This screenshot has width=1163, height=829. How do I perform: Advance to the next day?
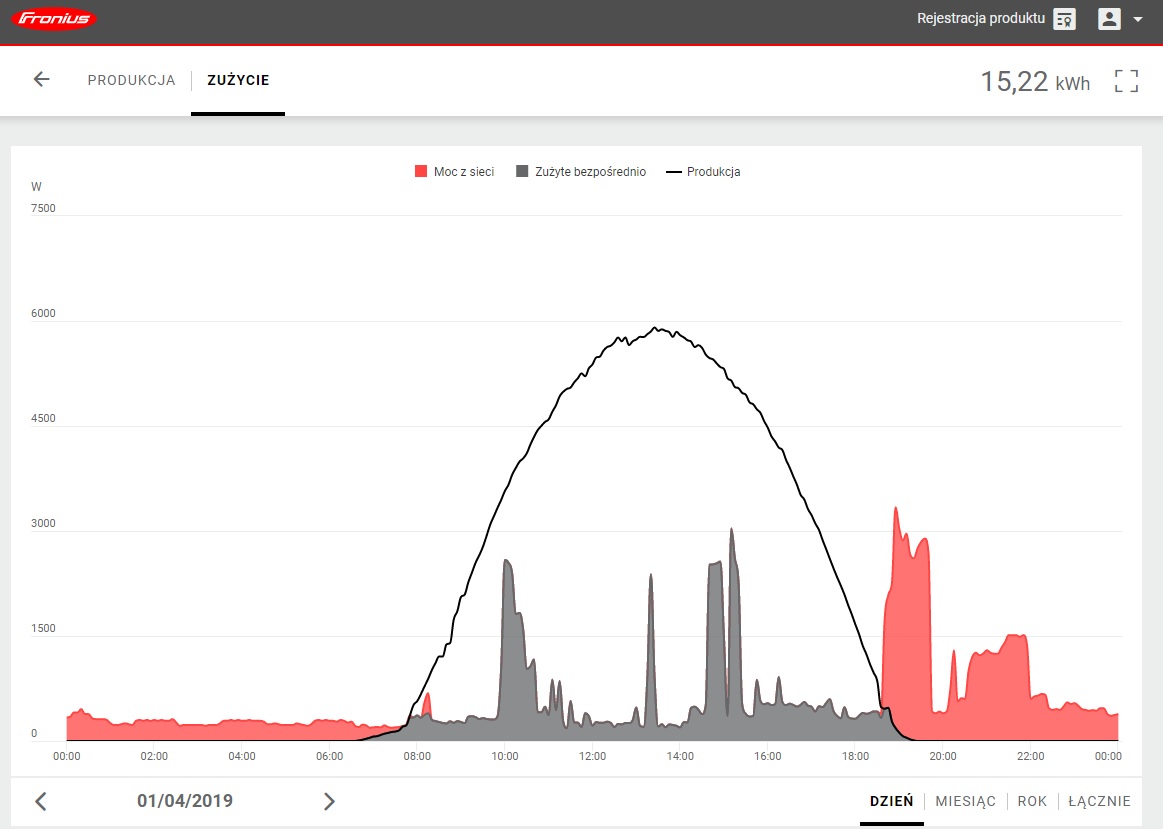point(329,801)
